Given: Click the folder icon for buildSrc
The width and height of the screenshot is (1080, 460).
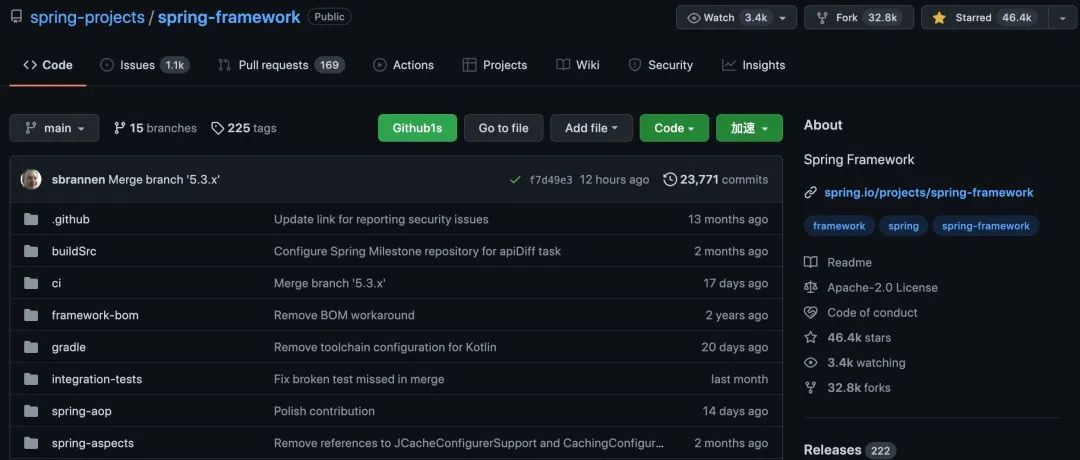Looking at the screenshot, I should [31, 251].
